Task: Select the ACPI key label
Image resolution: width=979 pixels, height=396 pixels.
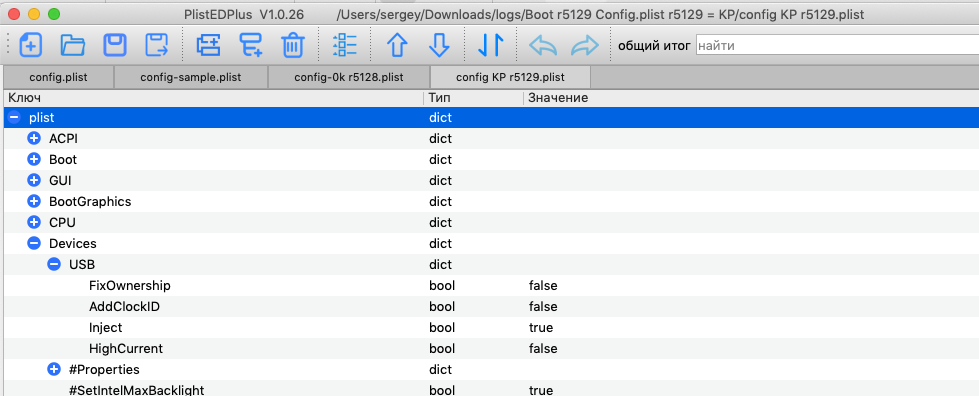Action: [x=63, y=139]
